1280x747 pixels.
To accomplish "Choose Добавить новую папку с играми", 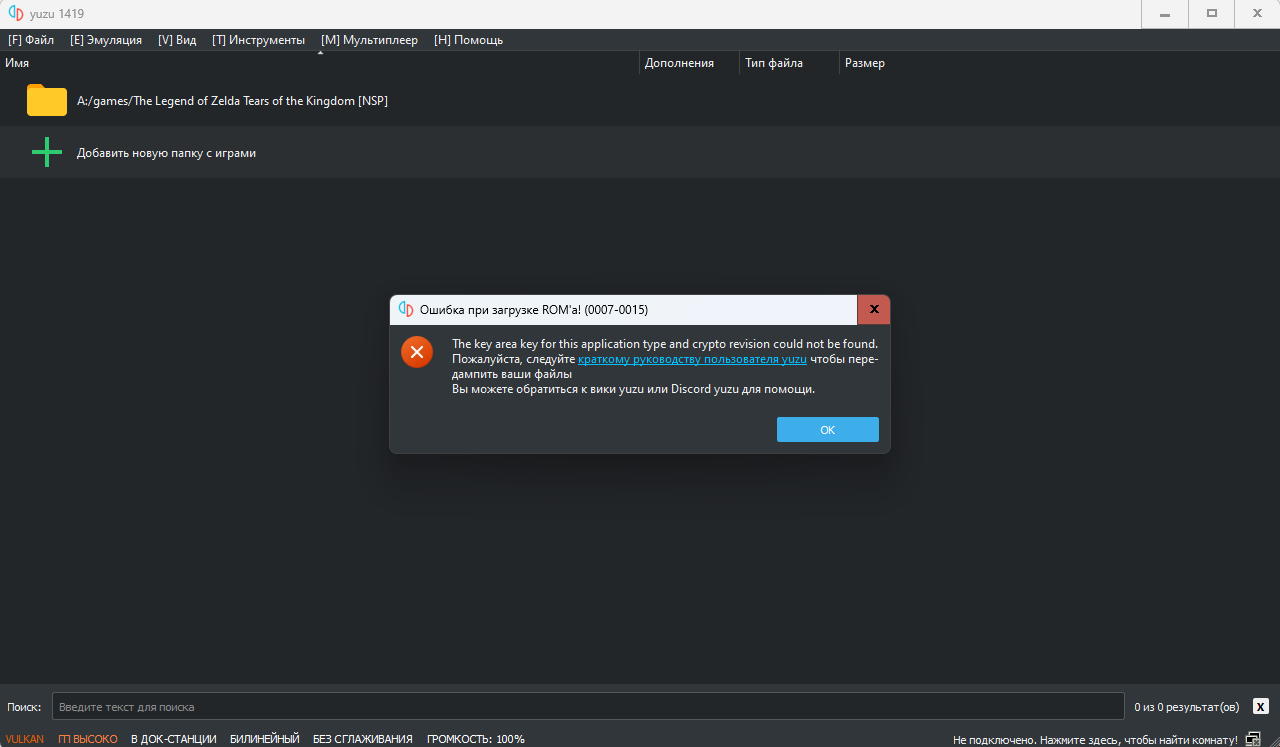I will (640, 153).
